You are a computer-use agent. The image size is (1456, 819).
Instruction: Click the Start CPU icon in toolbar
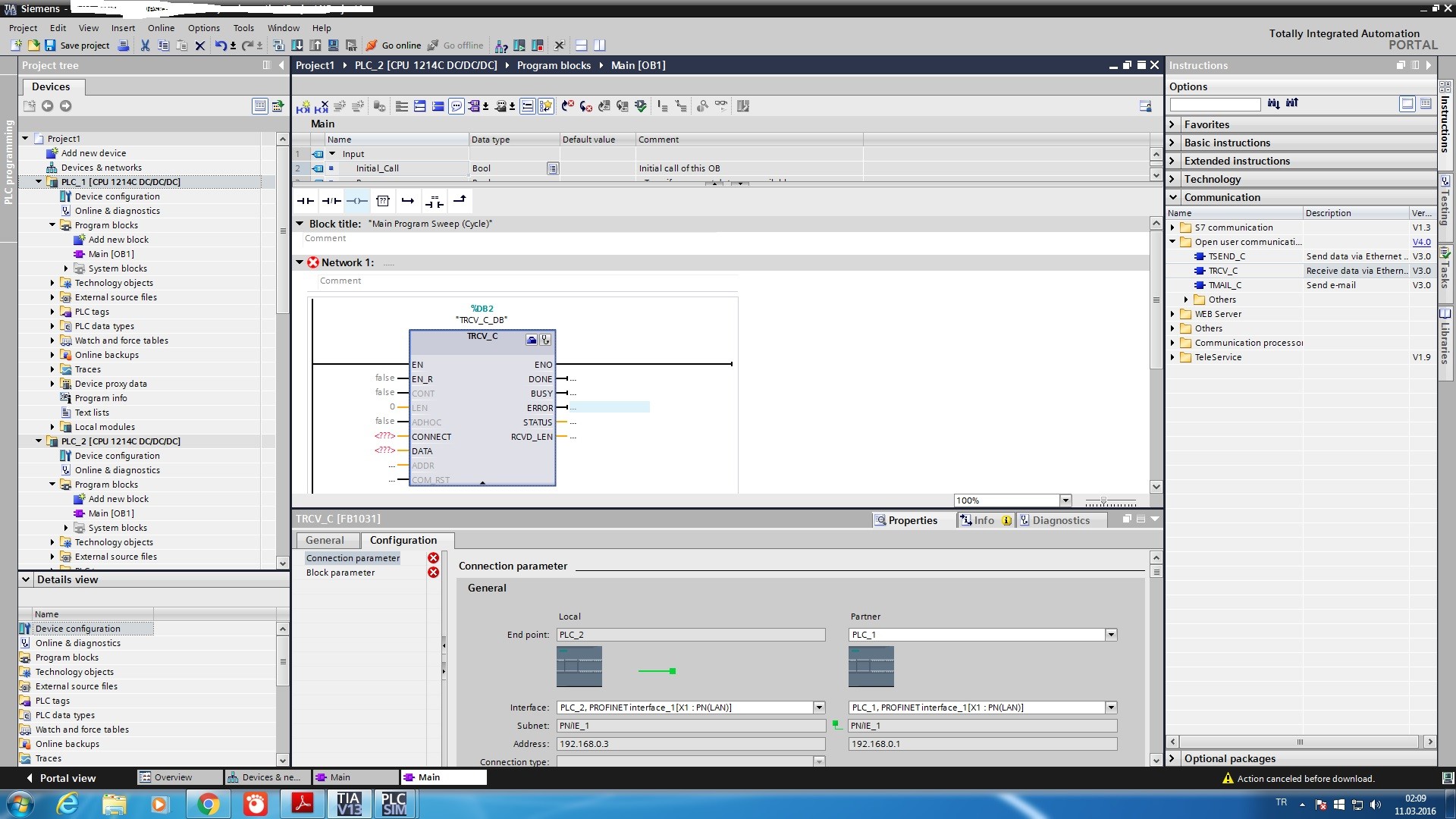click(x=519, y=45)
